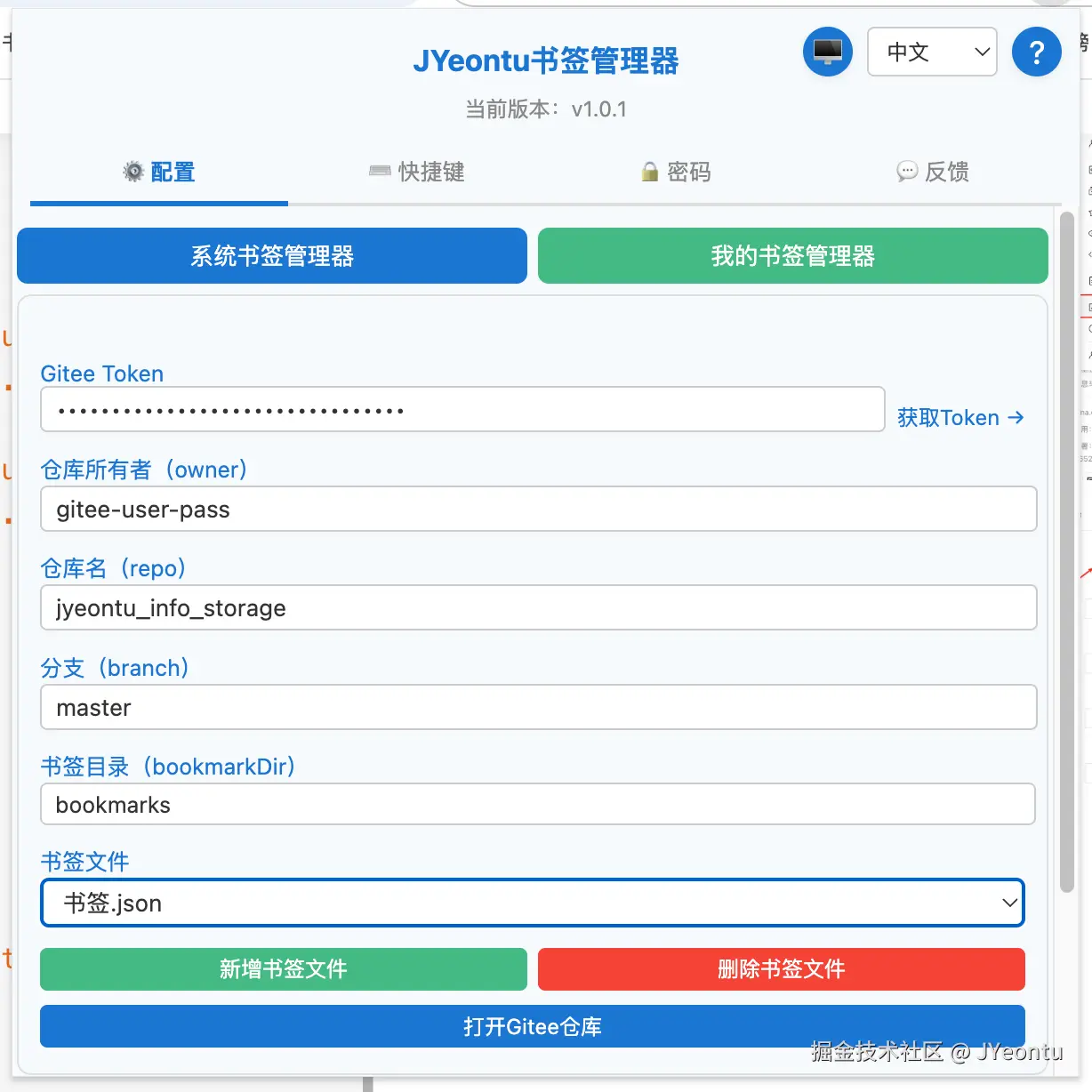Click the 分支 (branch) label
The height and width of the screenshot is (1092, 1092).
pos(115,668)
